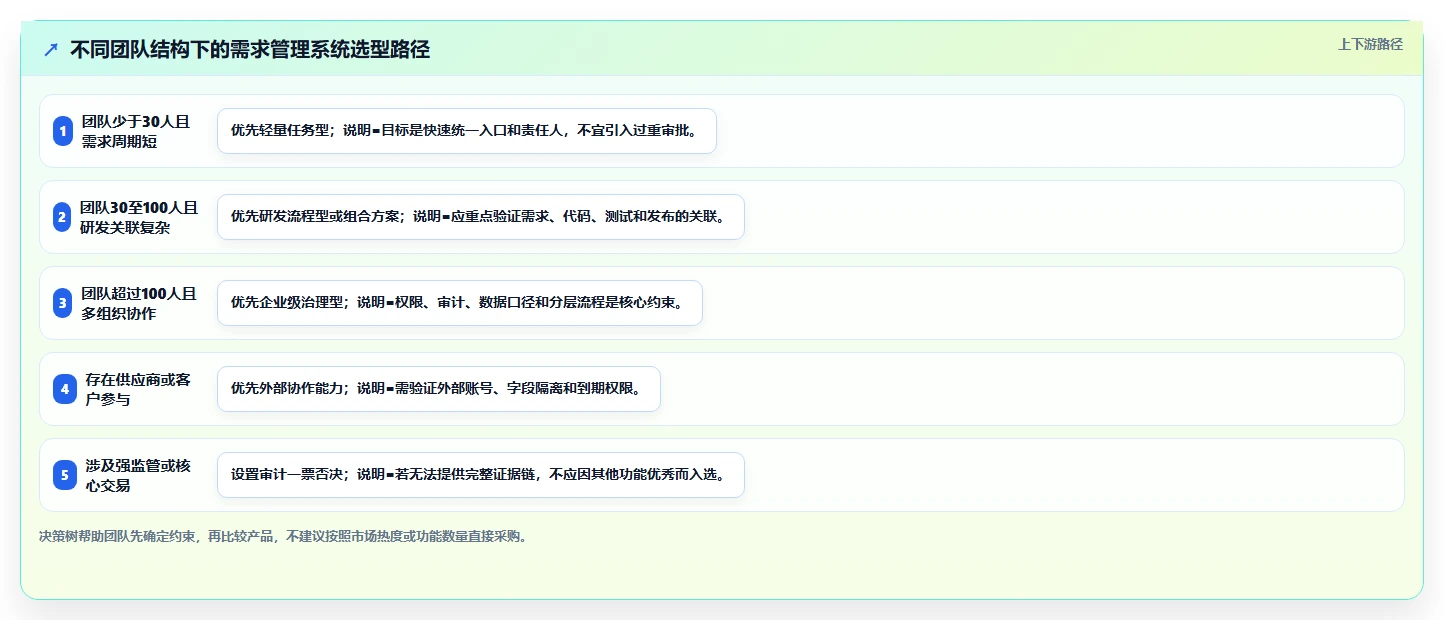The image size is (1444, 620).
Task: Click step number badge 3
Action: 63,303
